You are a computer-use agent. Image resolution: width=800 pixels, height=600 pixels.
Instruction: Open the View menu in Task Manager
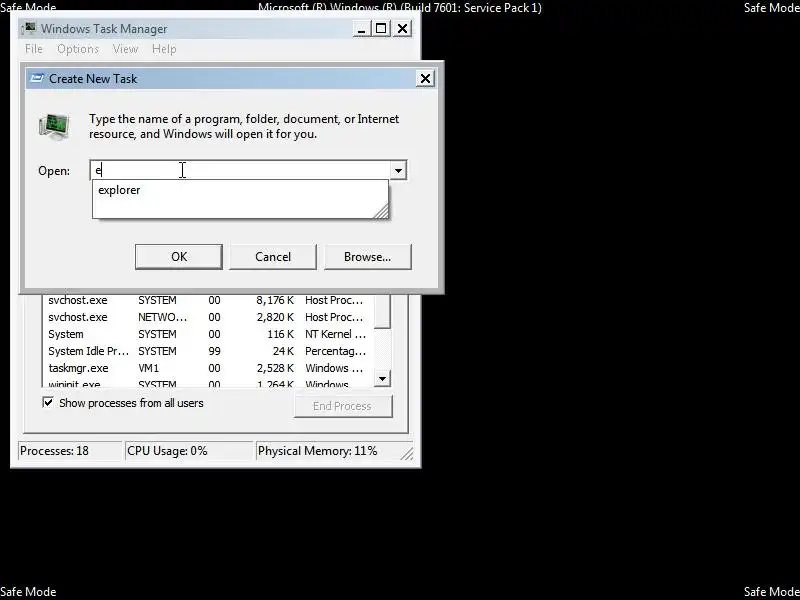coord(125,49)
